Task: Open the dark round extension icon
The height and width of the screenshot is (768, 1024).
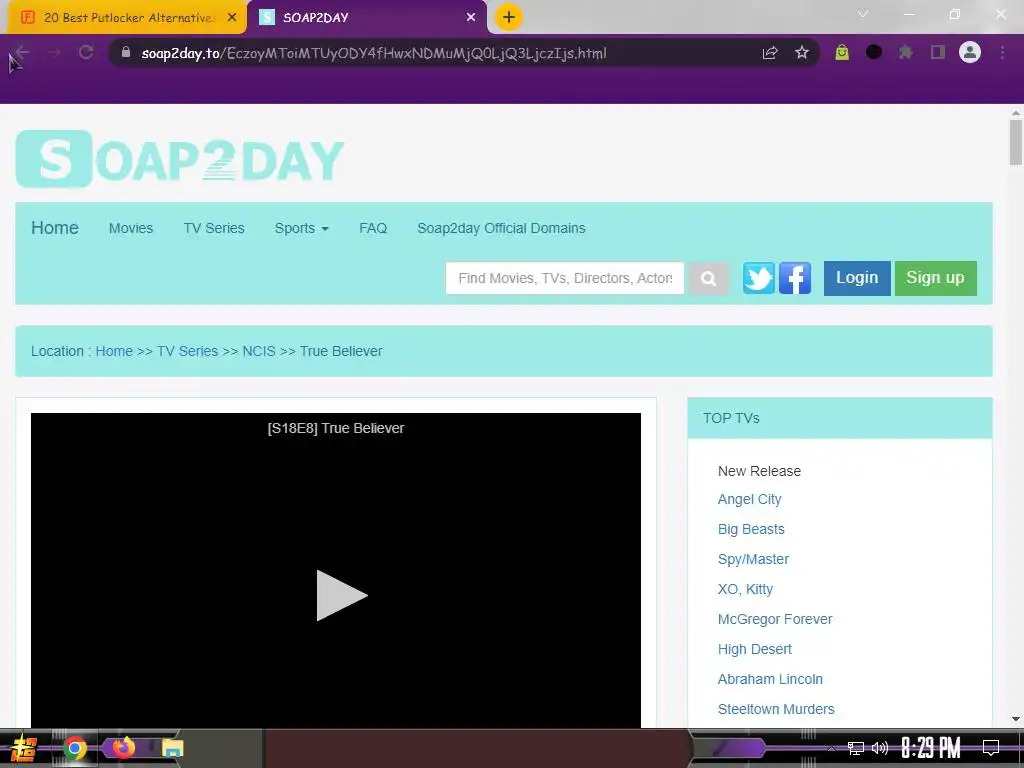Action: pyautogui.click(x=874, y=52)
